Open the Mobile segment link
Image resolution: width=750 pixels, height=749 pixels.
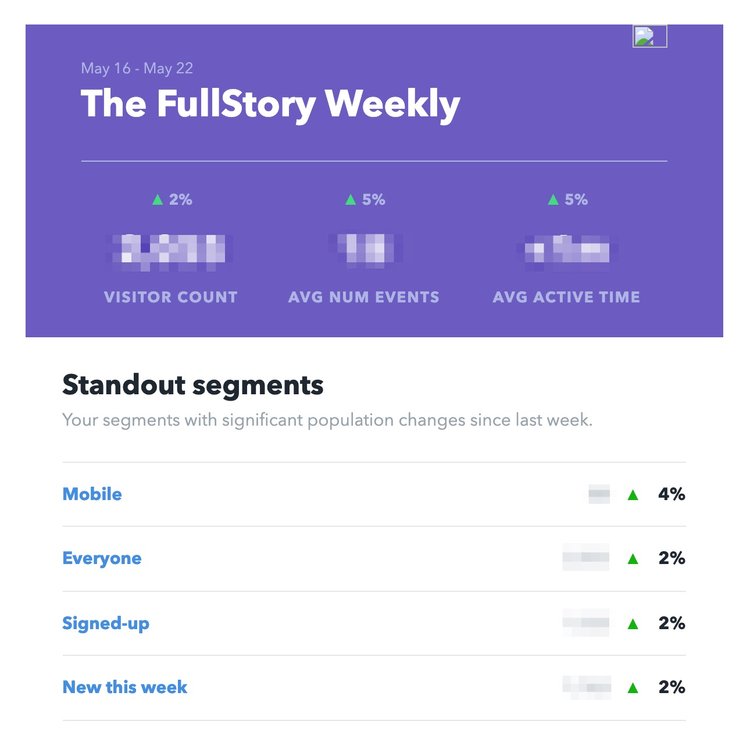(92, 494)
